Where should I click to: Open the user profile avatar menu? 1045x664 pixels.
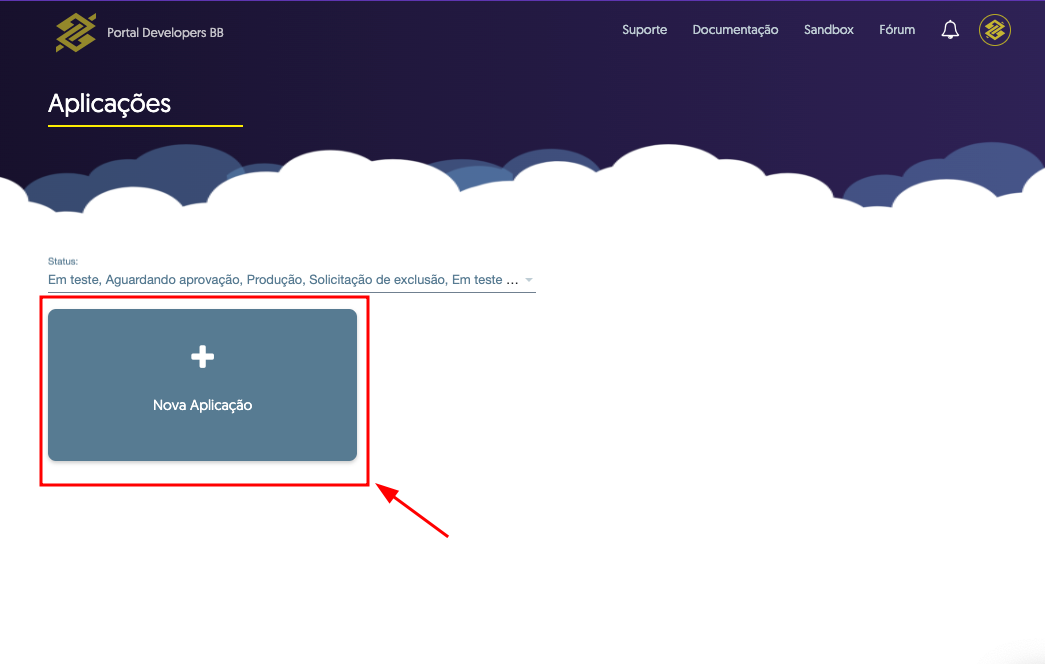click(994, 30)
